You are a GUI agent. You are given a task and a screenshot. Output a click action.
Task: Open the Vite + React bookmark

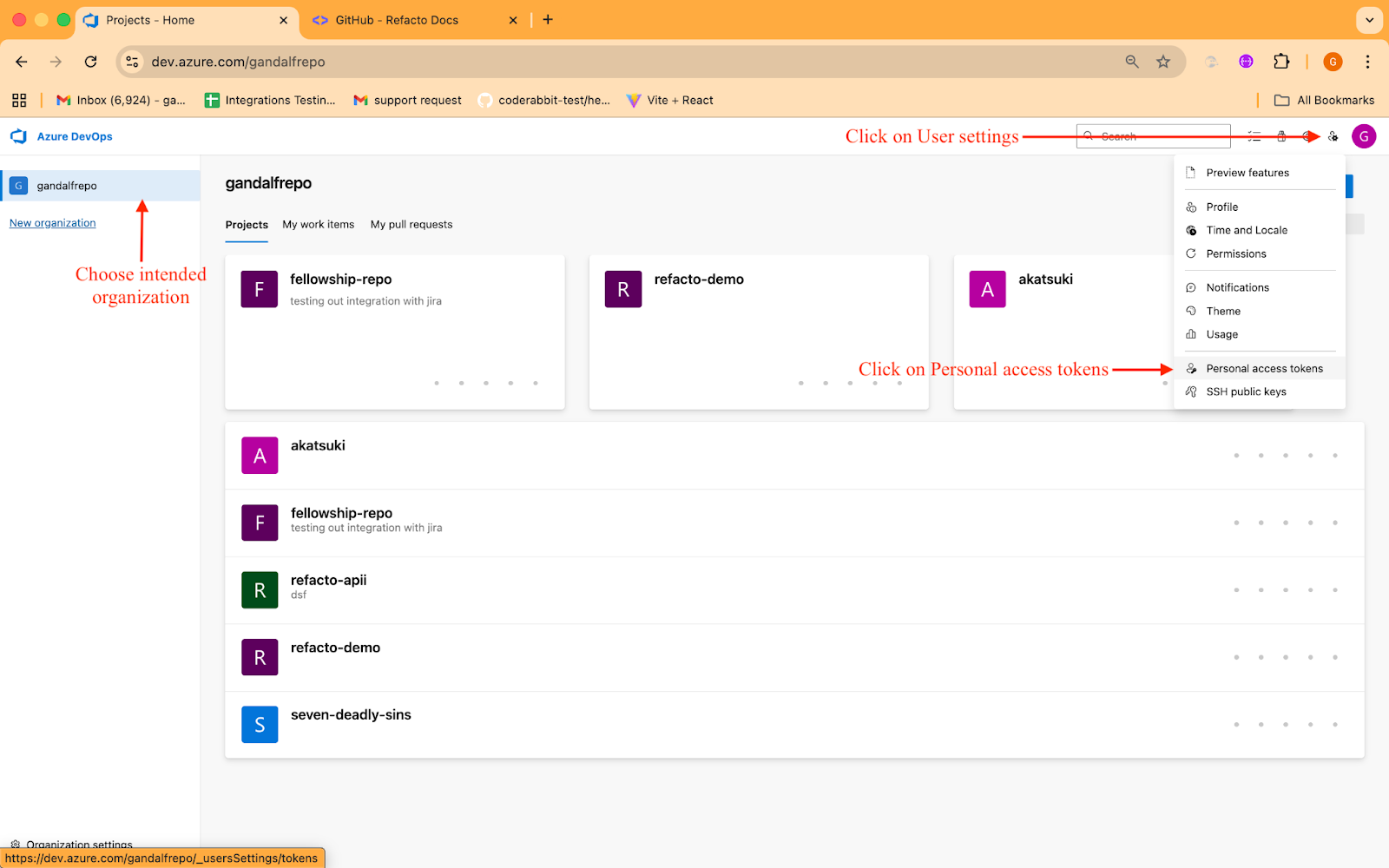pyautogui.click(x=670, y=100)
